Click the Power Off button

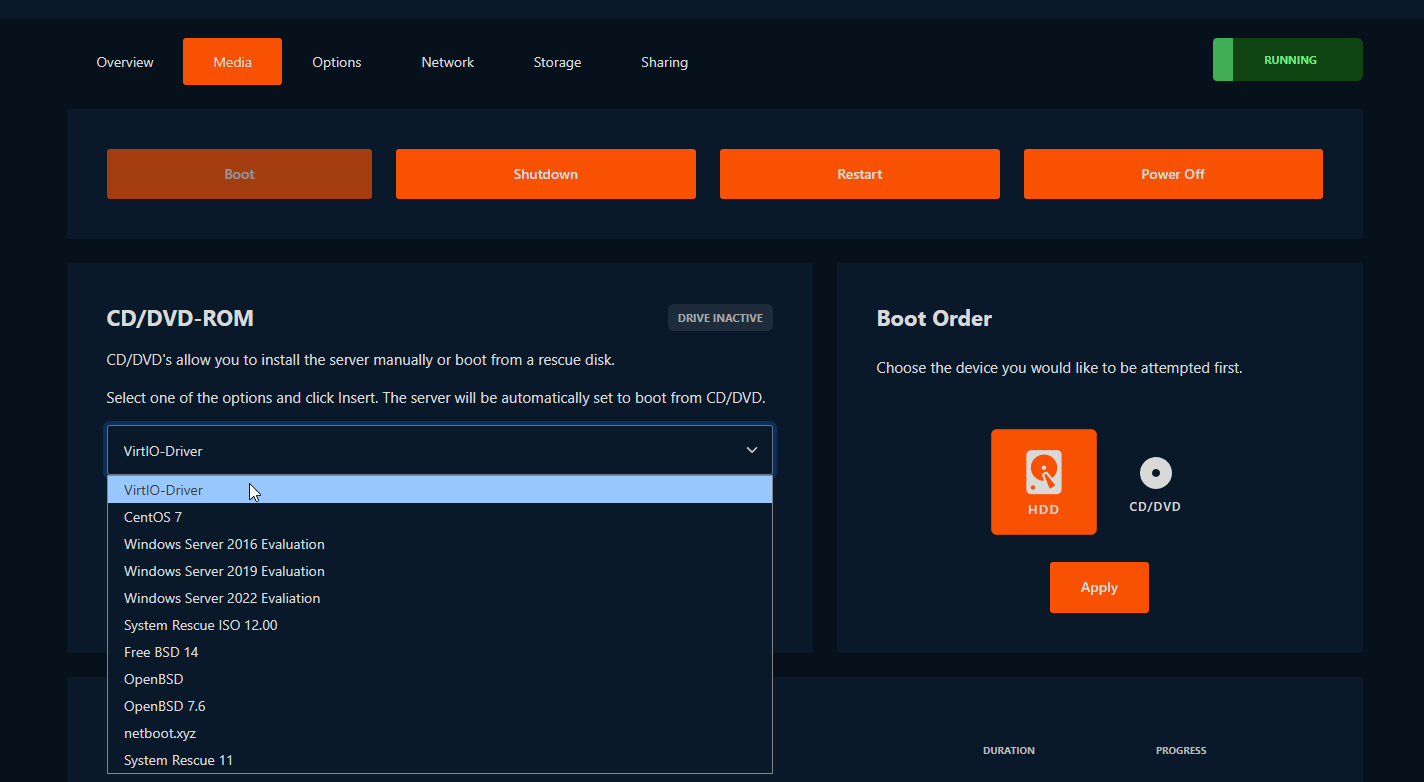(x=1172, y=174)
